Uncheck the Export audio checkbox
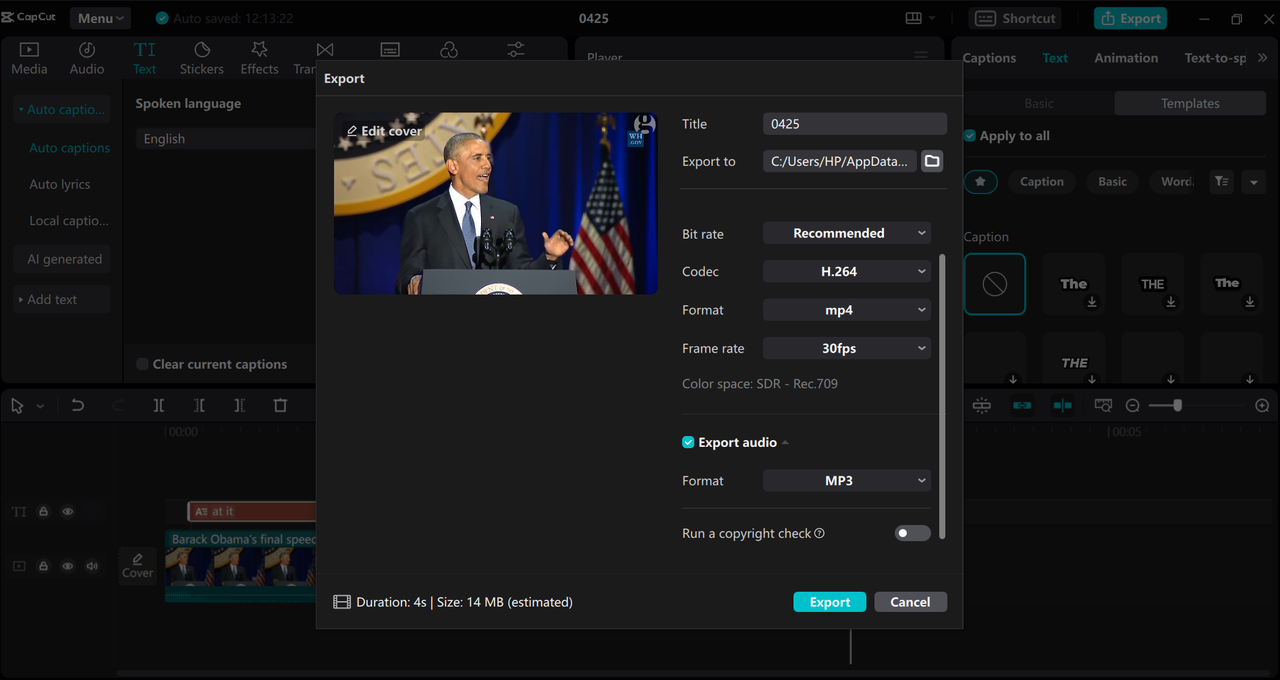The image size is (1280, 680). pyautogui.click(x=688, y=442)
